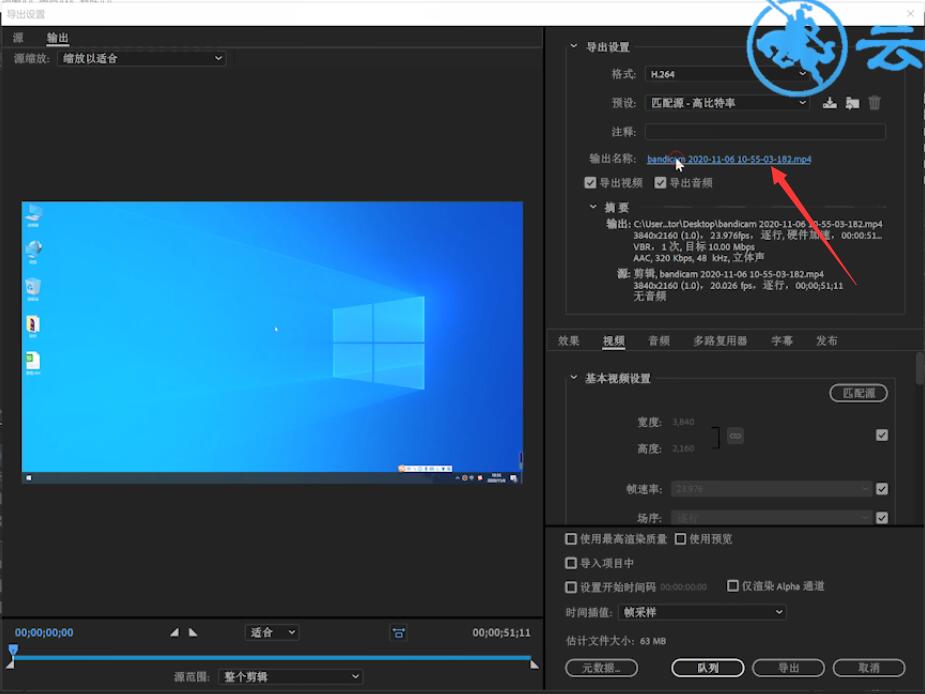The width and height of the screenshot is (925, 694).
Task: Click the duration timecode 00;00;51;11
Action: (x=501, y=633)
